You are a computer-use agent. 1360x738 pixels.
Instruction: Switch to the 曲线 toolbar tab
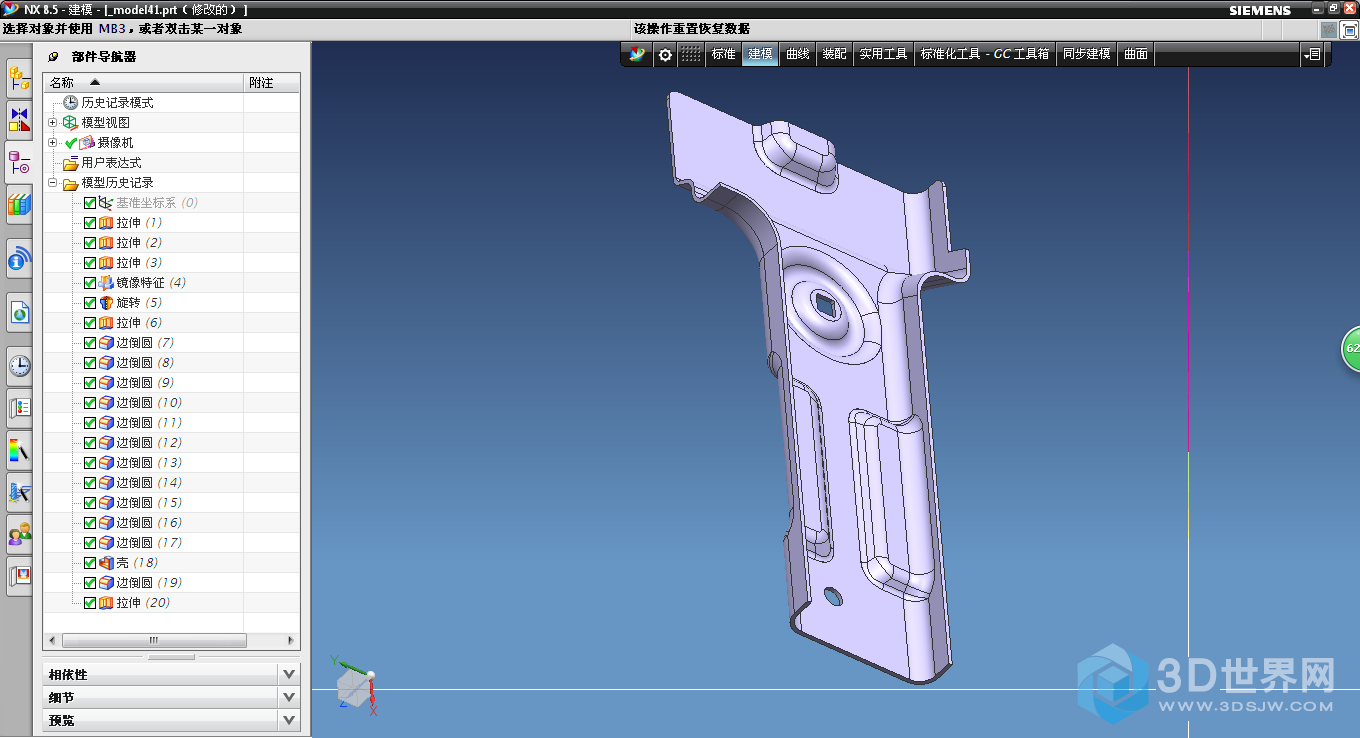797,54
